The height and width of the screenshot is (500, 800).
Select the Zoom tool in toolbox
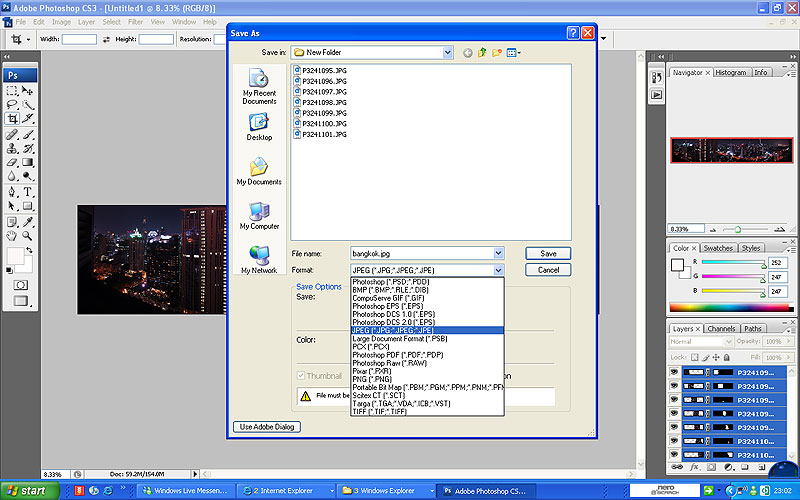[x=28, y=236]
